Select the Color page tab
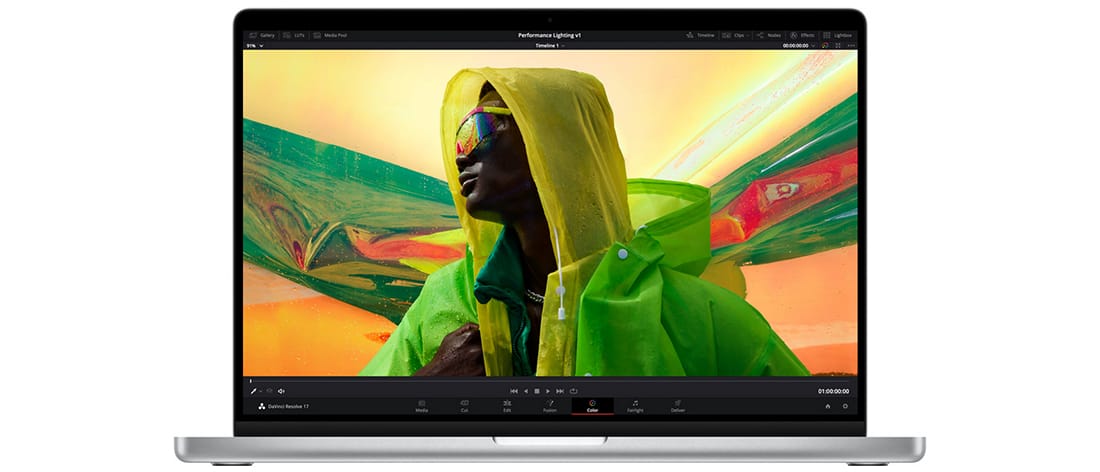This screenshot has width=1100, height=472. (593, 406)
